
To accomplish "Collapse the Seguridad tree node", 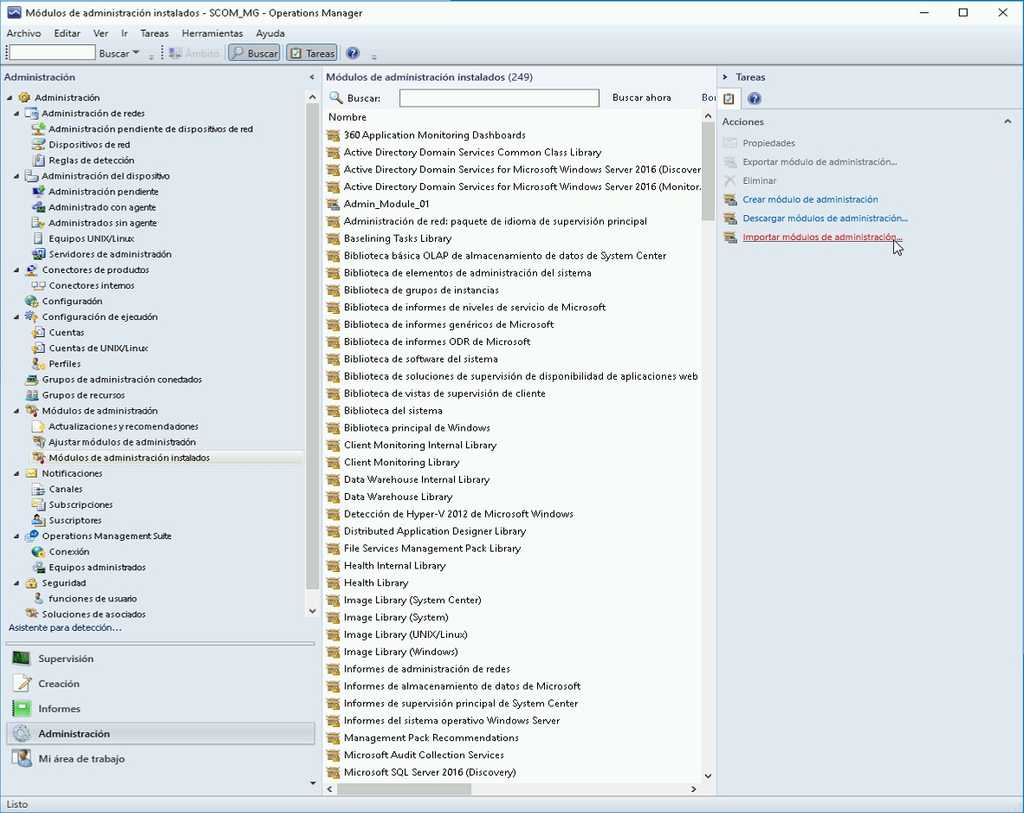I will [17, 584].
